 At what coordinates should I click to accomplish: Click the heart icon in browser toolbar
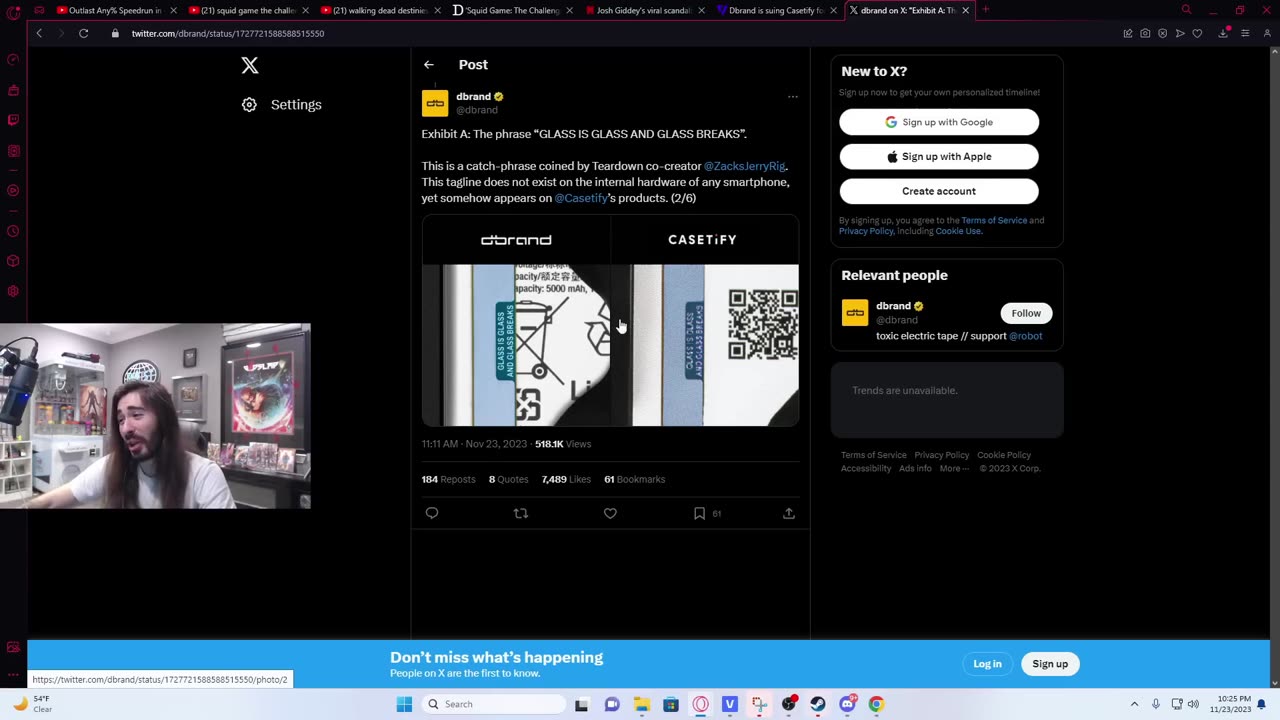1197,33
